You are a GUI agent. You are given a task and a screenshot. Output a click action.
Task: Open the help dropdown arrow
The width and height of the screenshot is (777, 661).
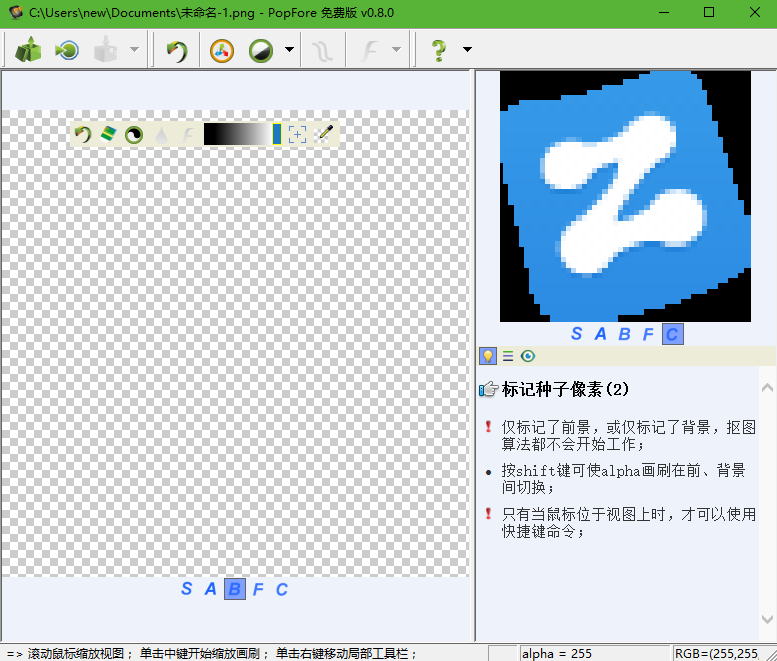click(x=467, y=50)
